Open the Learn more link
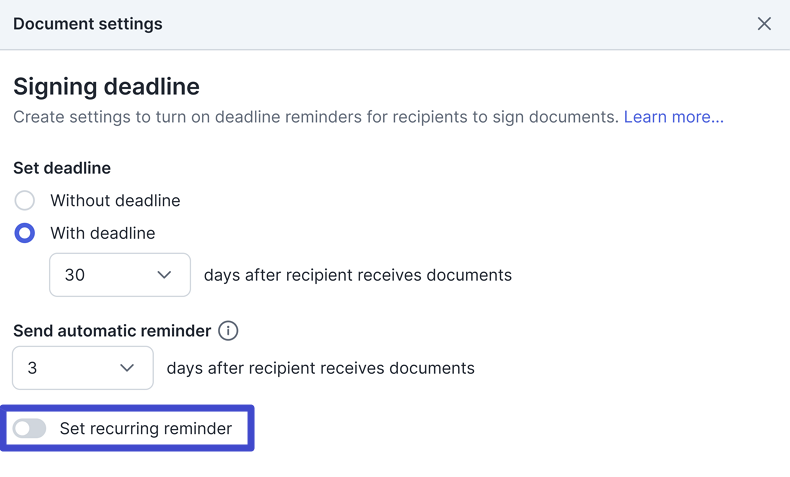 coord(673,117)
